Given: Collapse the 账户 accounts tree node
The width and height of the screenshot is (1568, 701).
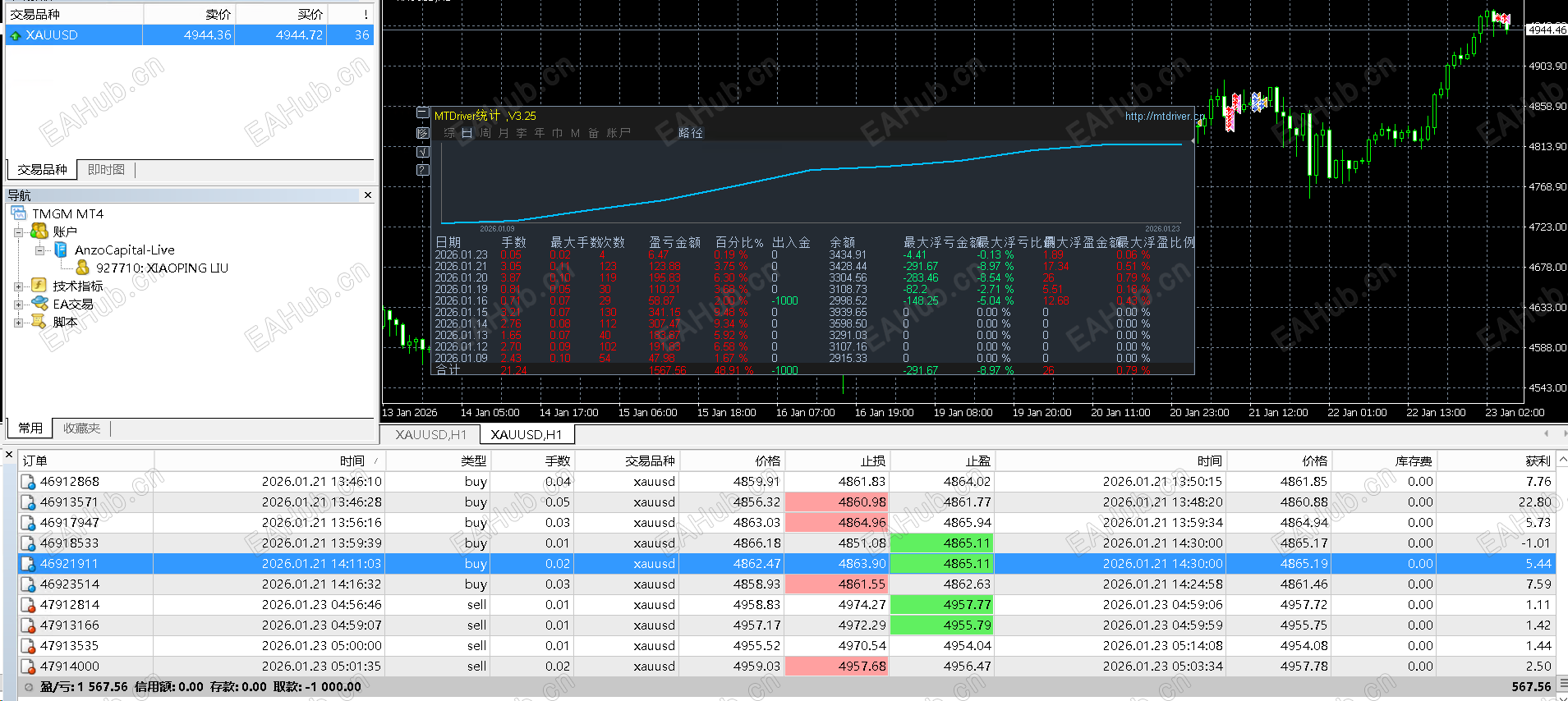Looking at the screenshot, I should pos(18,232).
